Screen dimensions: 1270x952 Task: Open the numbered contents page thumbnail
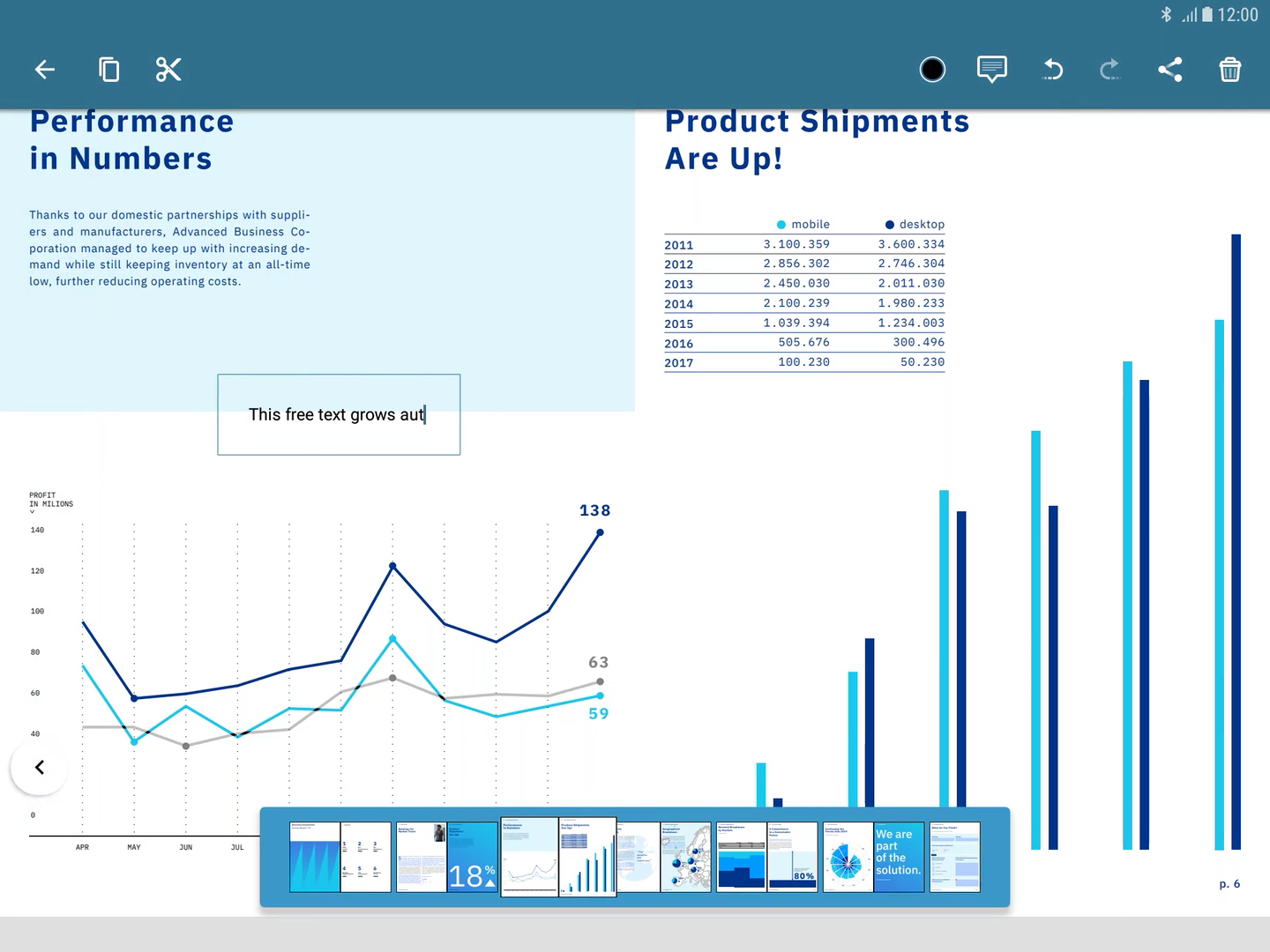coord(366,857)
